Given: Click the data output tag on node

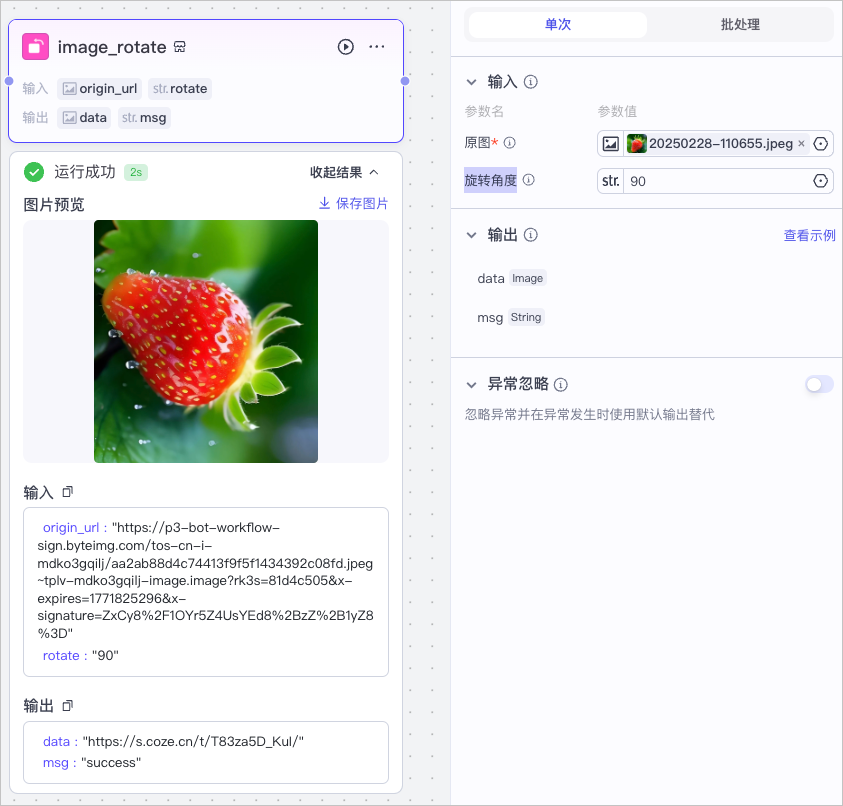Looking at the screenshot, I should tap(84, 118).
